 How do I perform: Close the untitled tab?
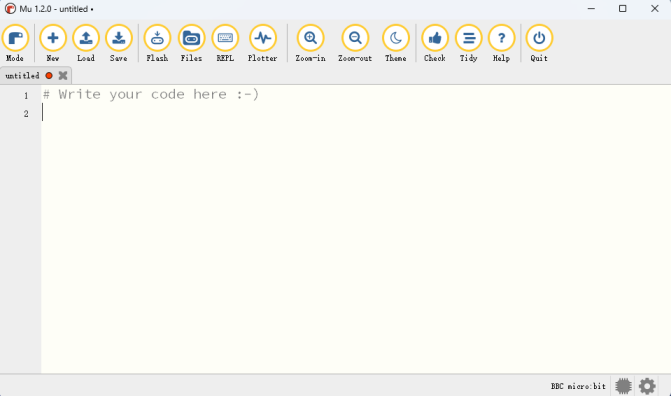pyautogui.click(x=63, y=75)
